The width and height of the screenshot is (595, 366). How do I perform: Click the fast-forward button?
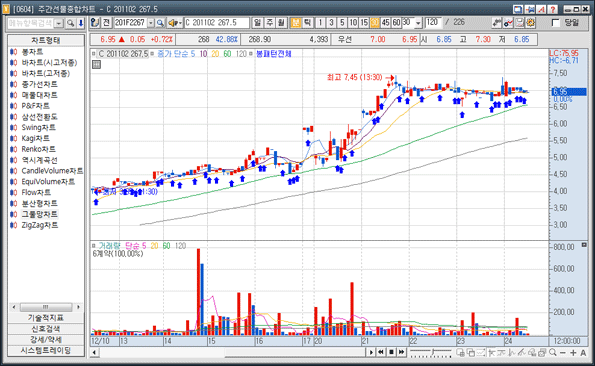pyautogui.click(x=401, y=352)
